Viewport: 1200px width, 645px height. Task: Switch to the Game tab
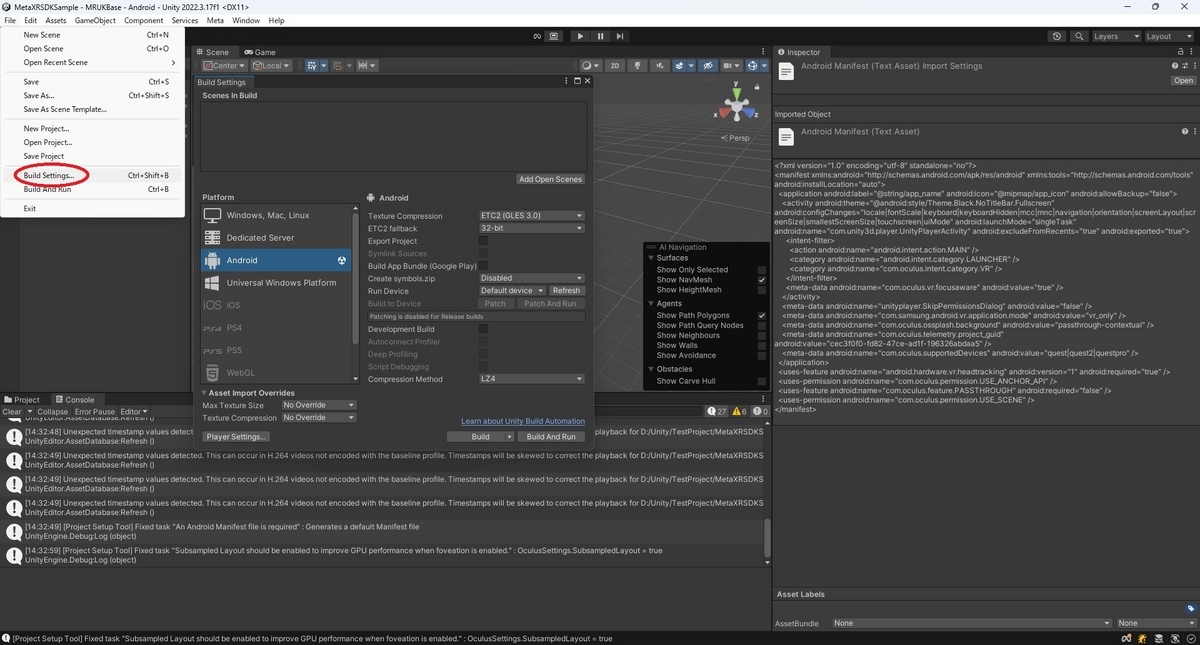coord(259,52)
